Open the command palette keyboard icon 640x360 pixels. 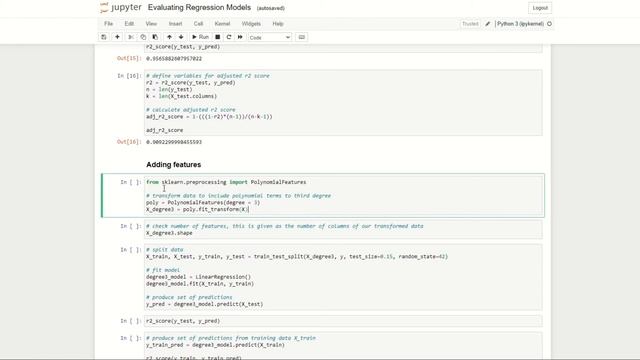(x=302, y=37)
